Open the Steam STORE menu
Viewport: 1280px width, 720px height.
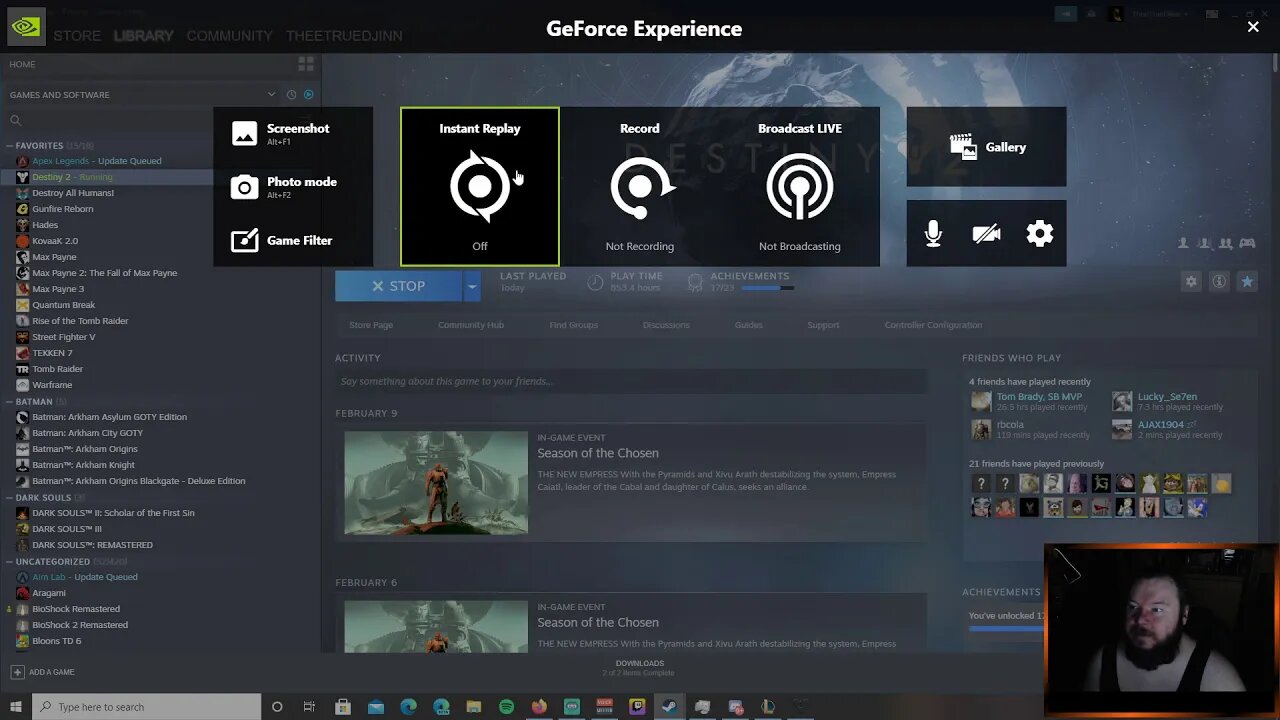point(77,35)
